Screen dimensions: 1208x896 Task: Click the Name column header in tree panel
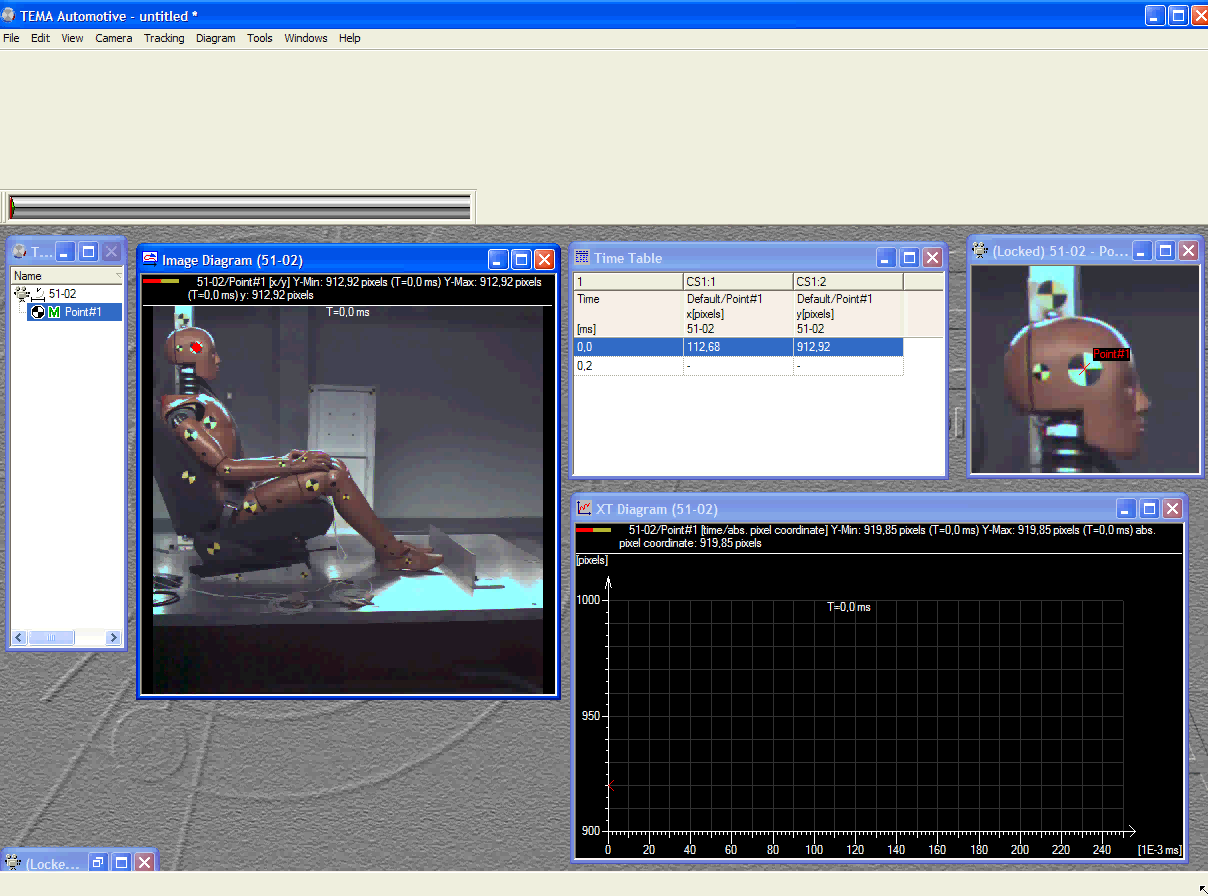[x=66, y=276]
